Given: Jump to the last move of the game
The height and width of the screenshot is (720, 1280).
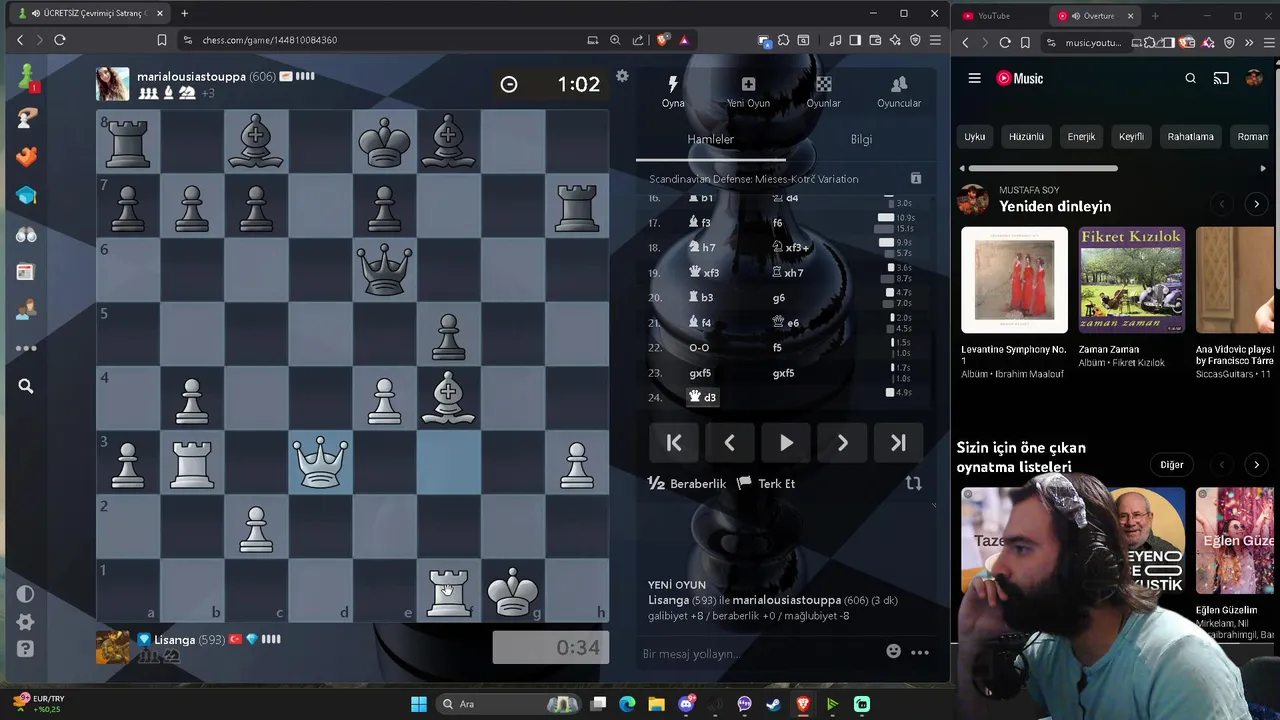Looking at the screenshot, I should click(x=898, y=443).
